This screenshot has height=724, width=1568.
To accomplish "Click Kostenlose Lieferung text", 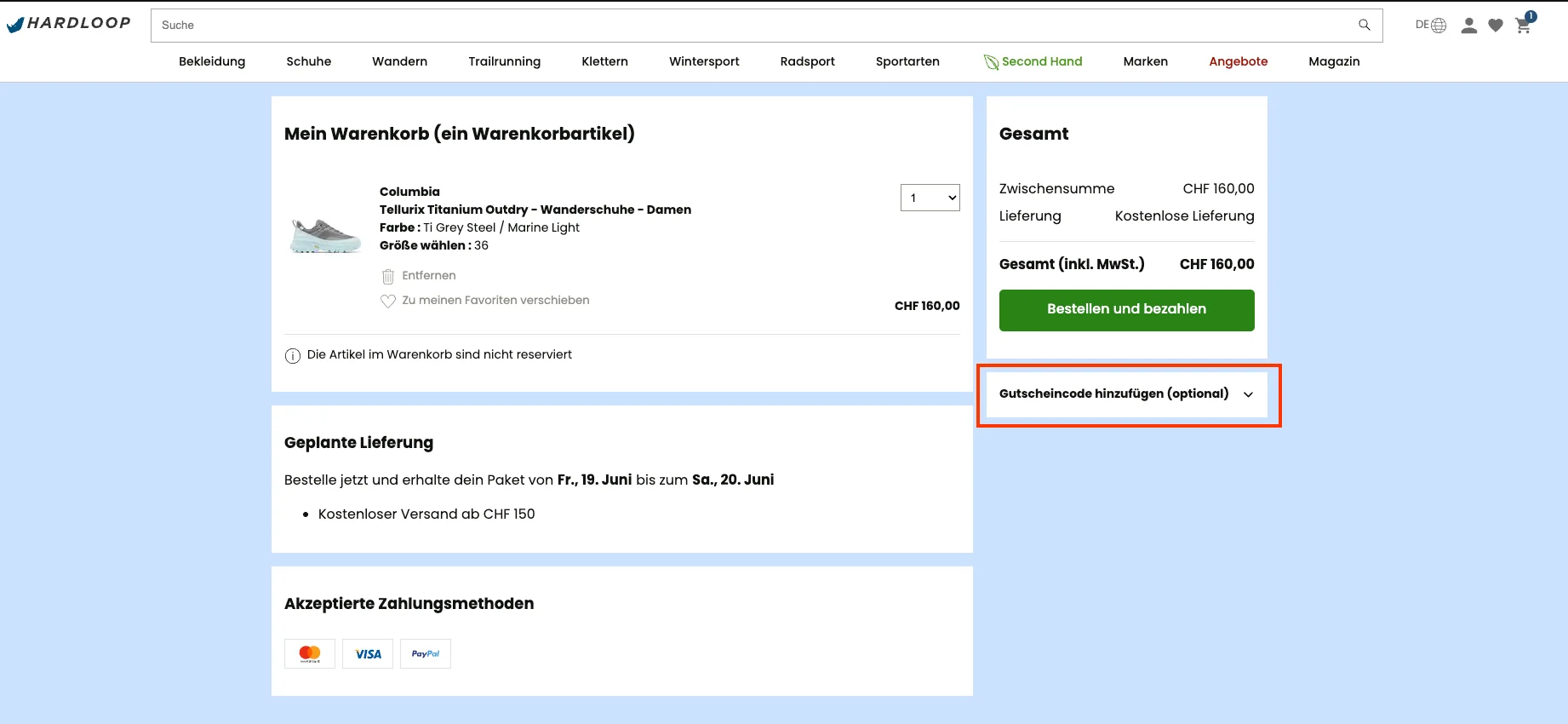I will pyautogui.click(x=1184, y=216).
